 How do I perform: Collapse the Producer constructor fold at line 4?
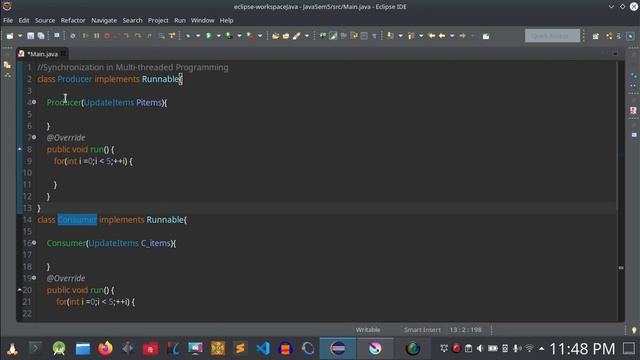click(x=34, y=102)
